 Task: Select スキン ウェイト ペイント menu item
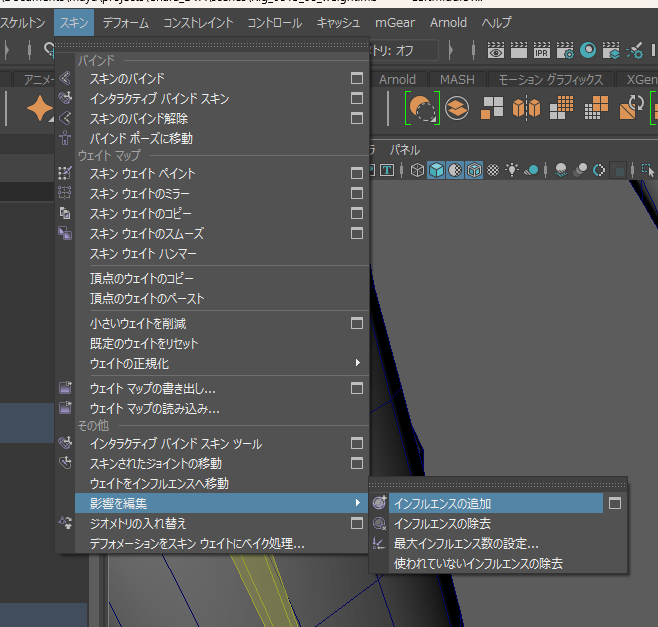coord(142,174)
